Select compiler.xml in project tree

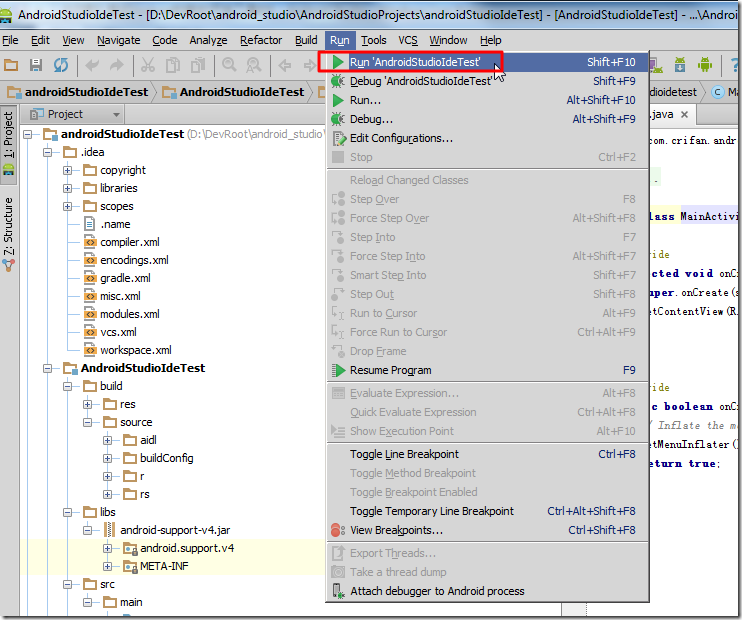(x=130, y=242)
